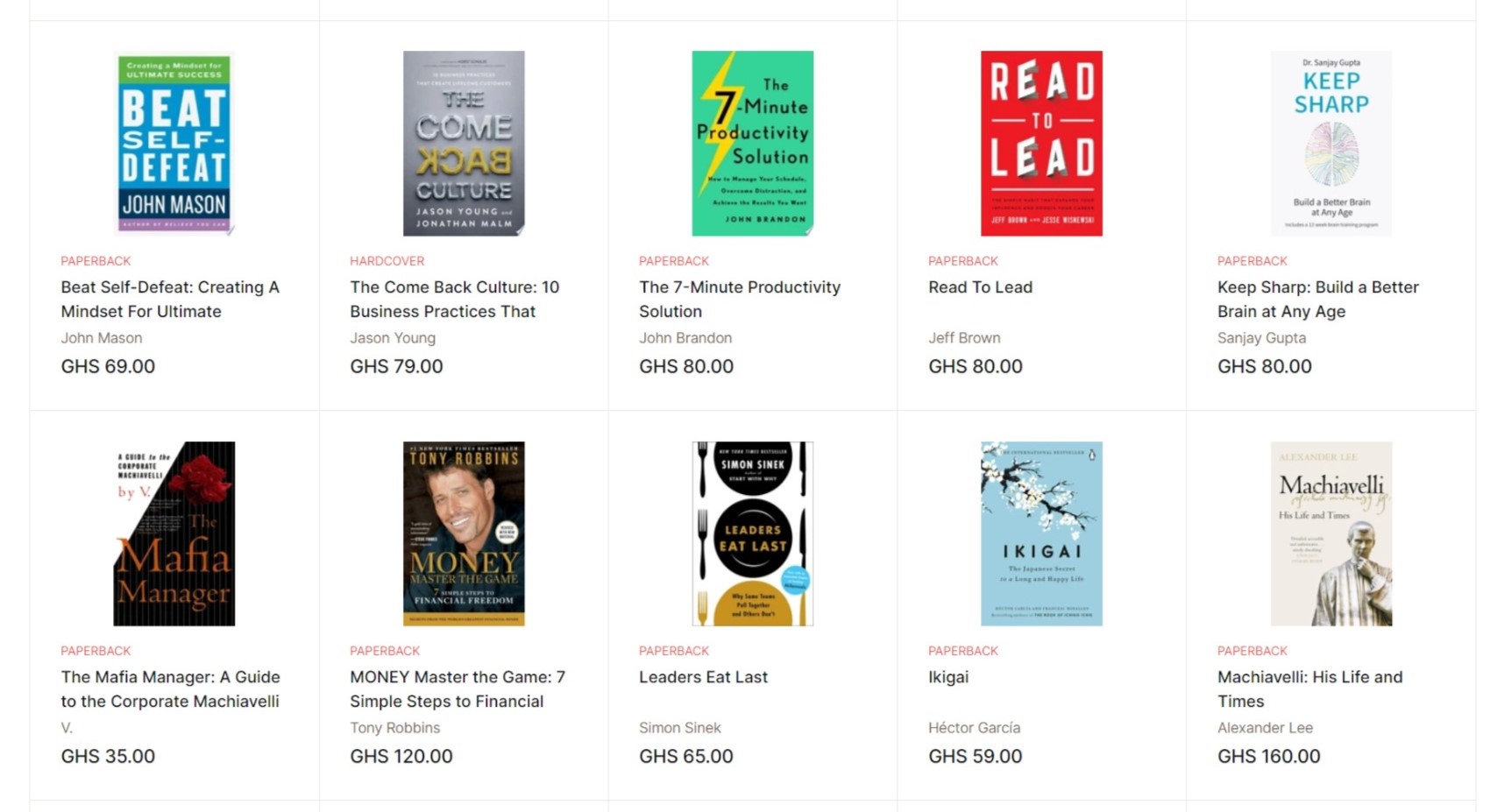
Task: Open Keep Sharp: Build a Better Brain title
Action: click(1317, 300)
